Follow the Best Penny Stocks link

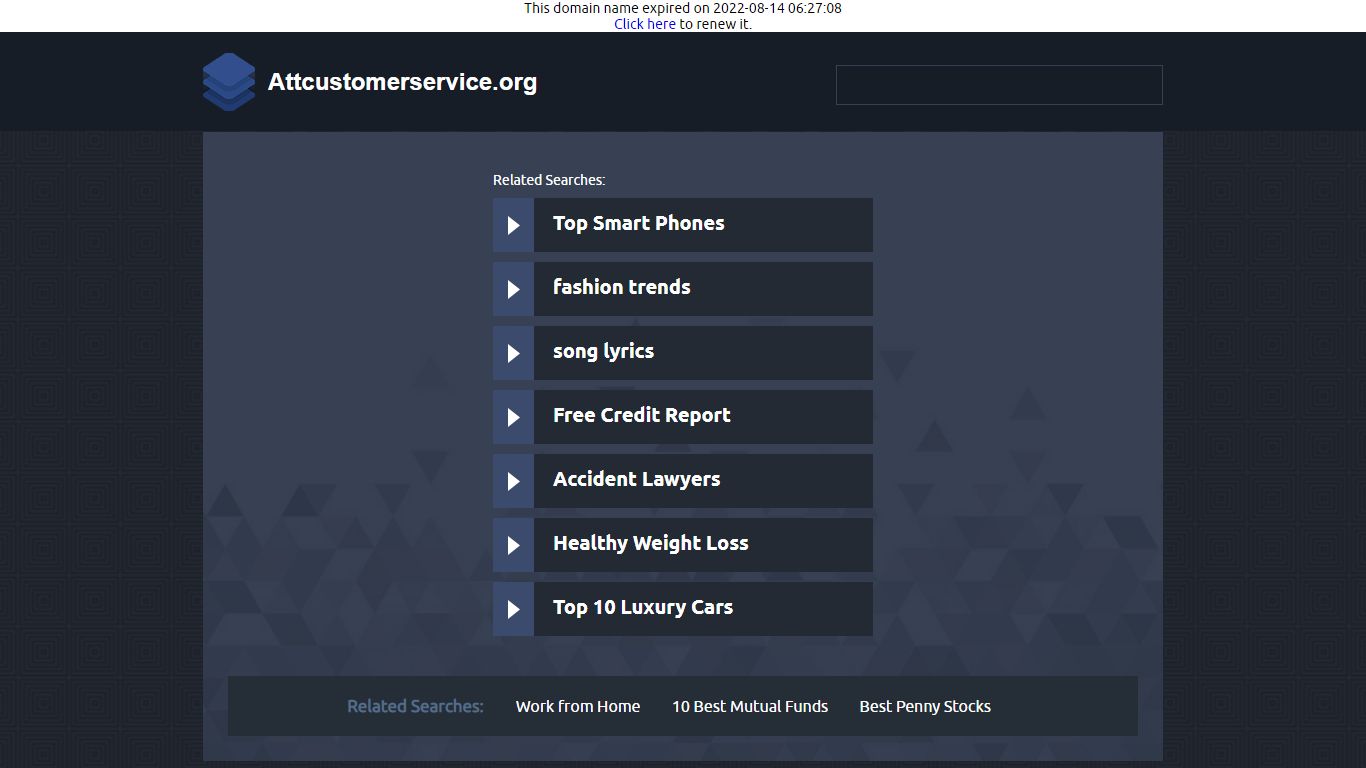(x=925, y=706)
